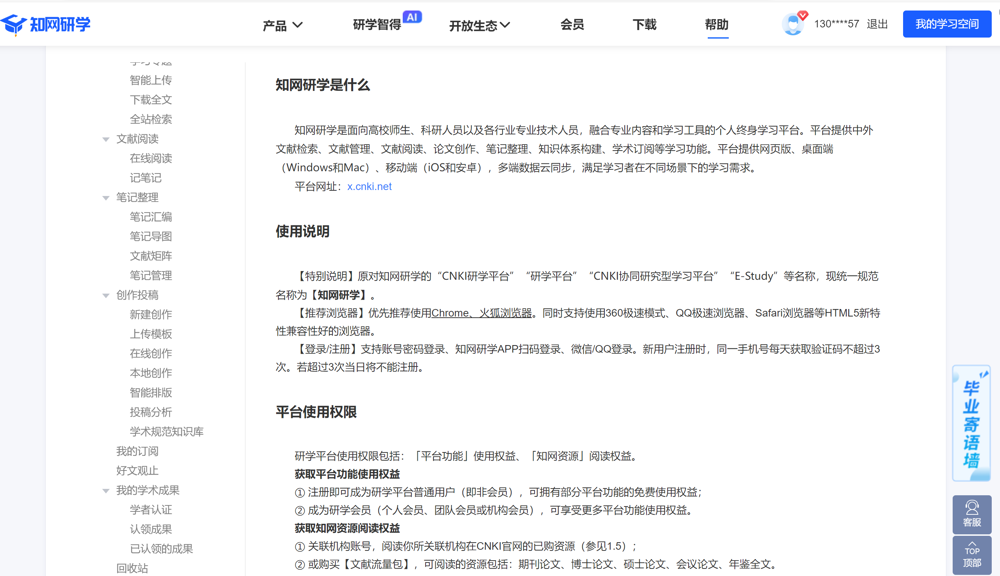Select 笔记汇编 in the sidebar
The height and width of the screenshot is (576, 1000).
click(151, 217)
